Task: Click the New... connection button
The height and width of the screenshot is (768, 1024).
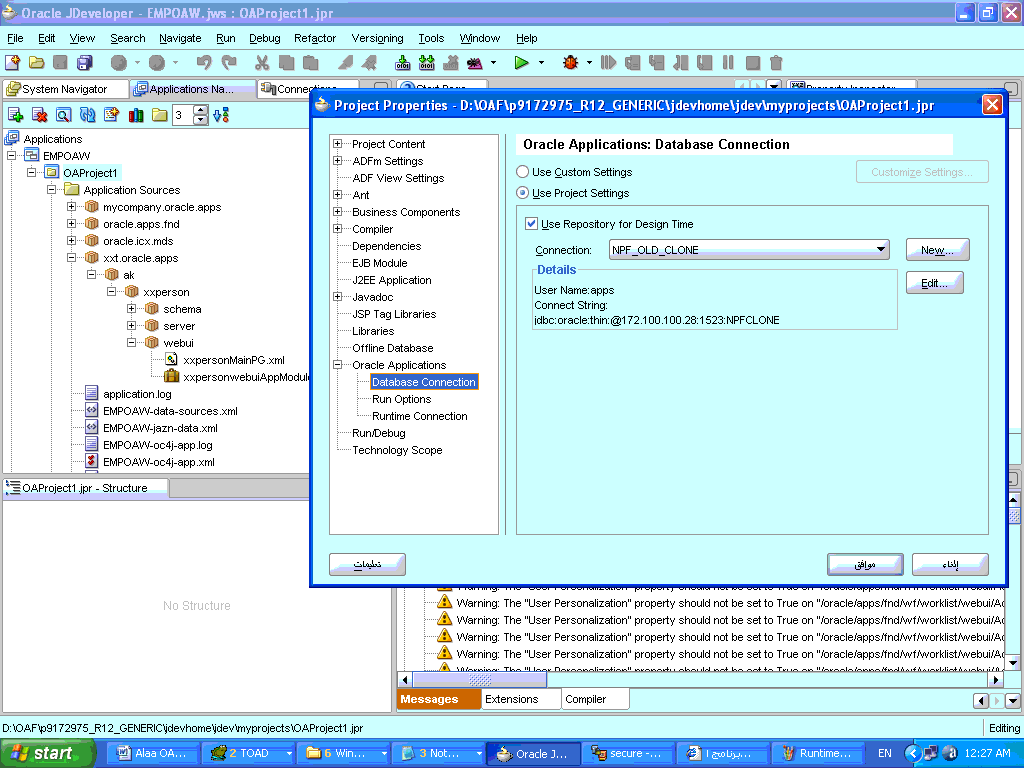Action: (x=937, y=249)
